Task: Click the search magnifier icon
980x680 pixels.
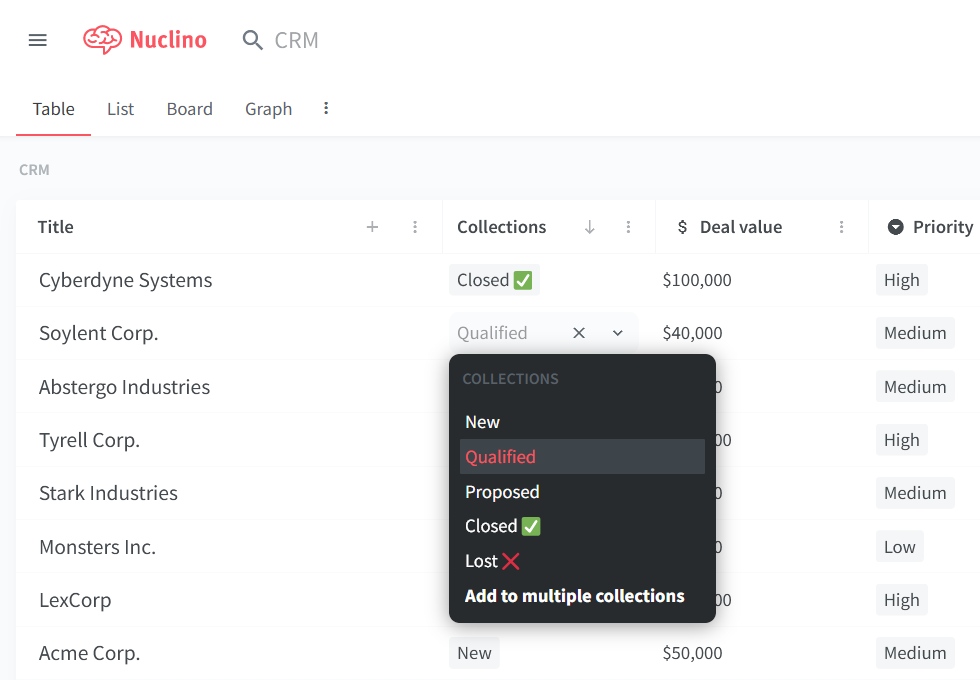Action: [x=252, y=40]
